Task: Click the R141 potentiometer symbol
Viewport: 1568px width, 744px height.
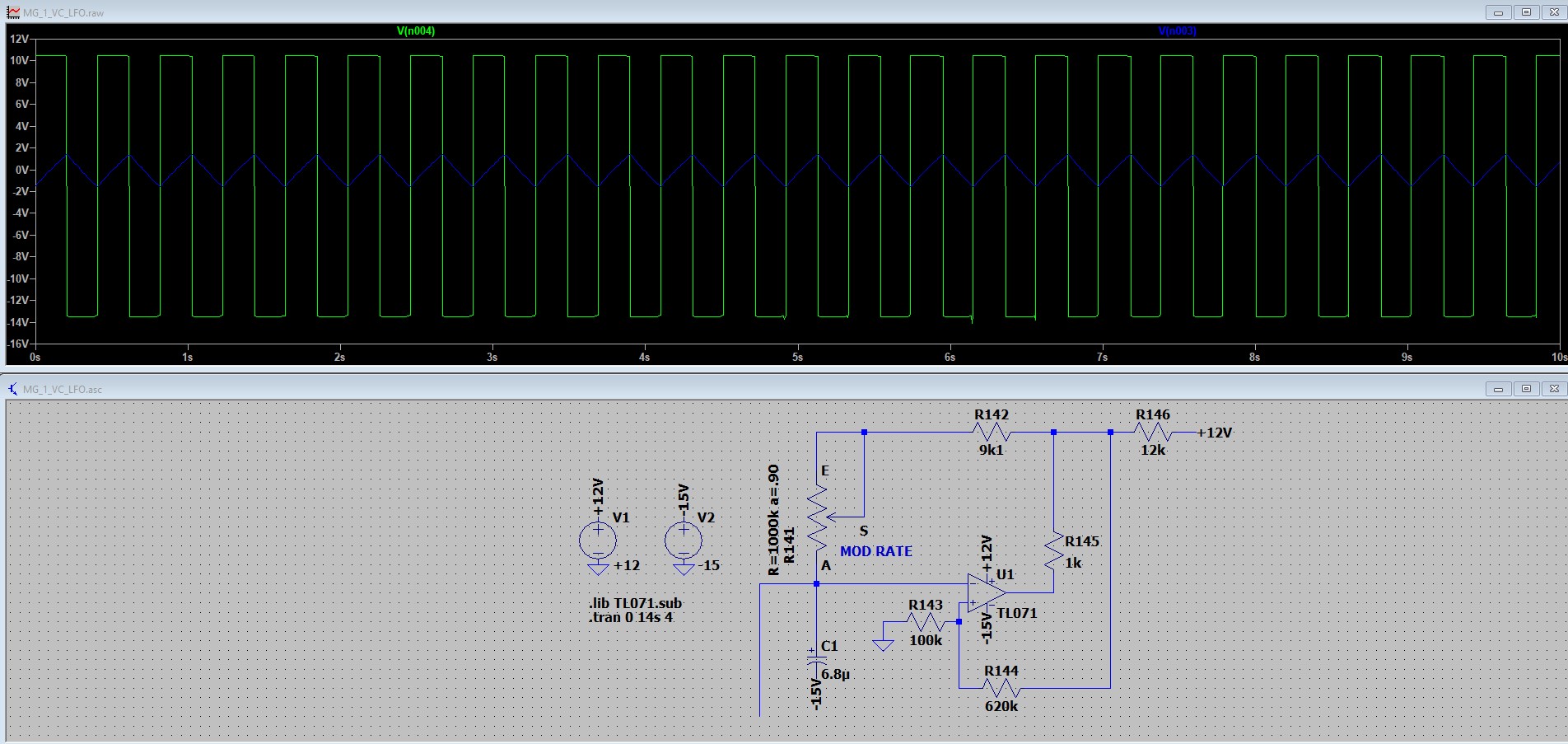Action: (817, 519)
